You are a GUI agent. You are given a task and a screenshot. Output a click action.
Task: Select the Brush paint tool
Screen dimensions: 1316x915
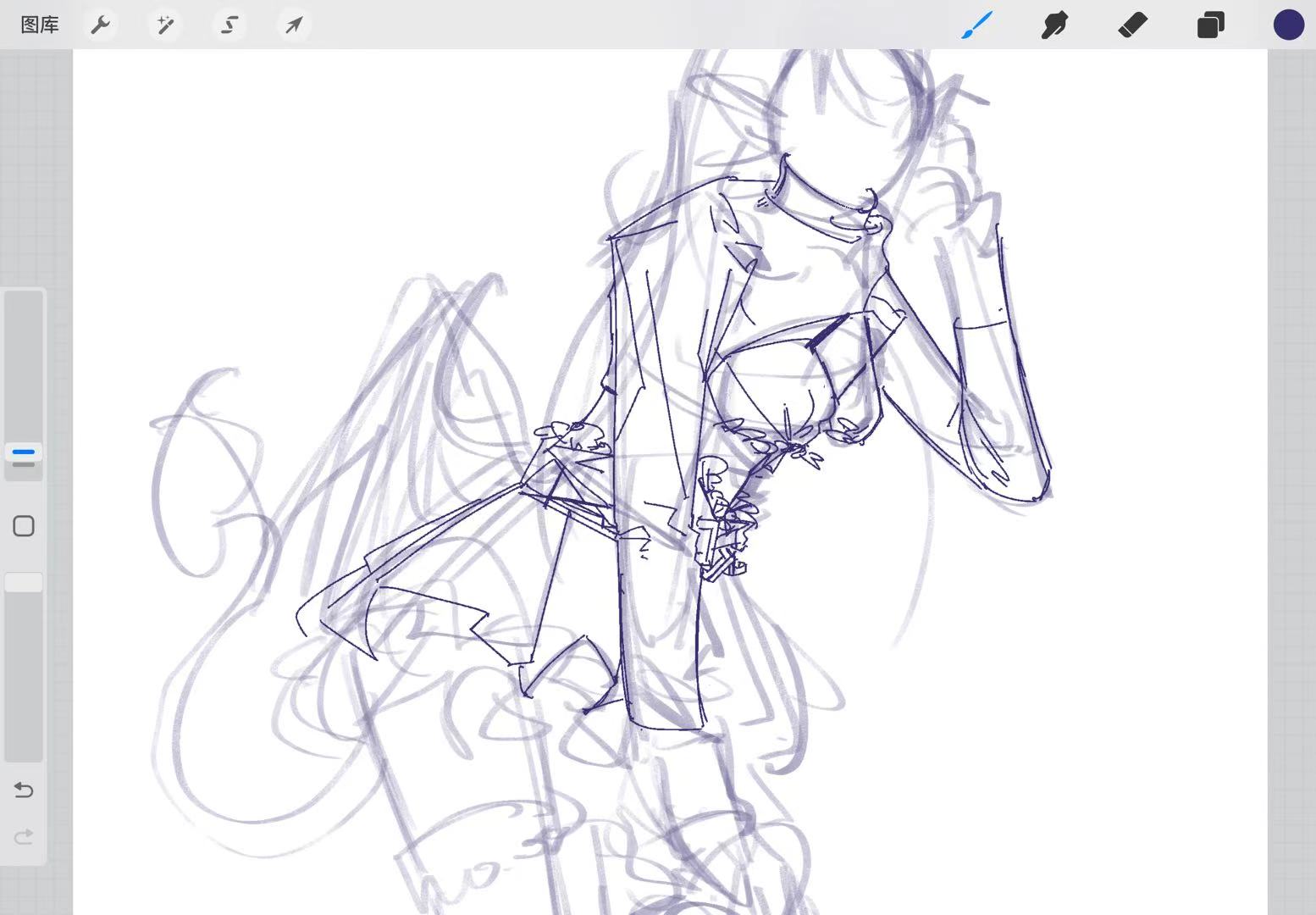coord(976,25)
